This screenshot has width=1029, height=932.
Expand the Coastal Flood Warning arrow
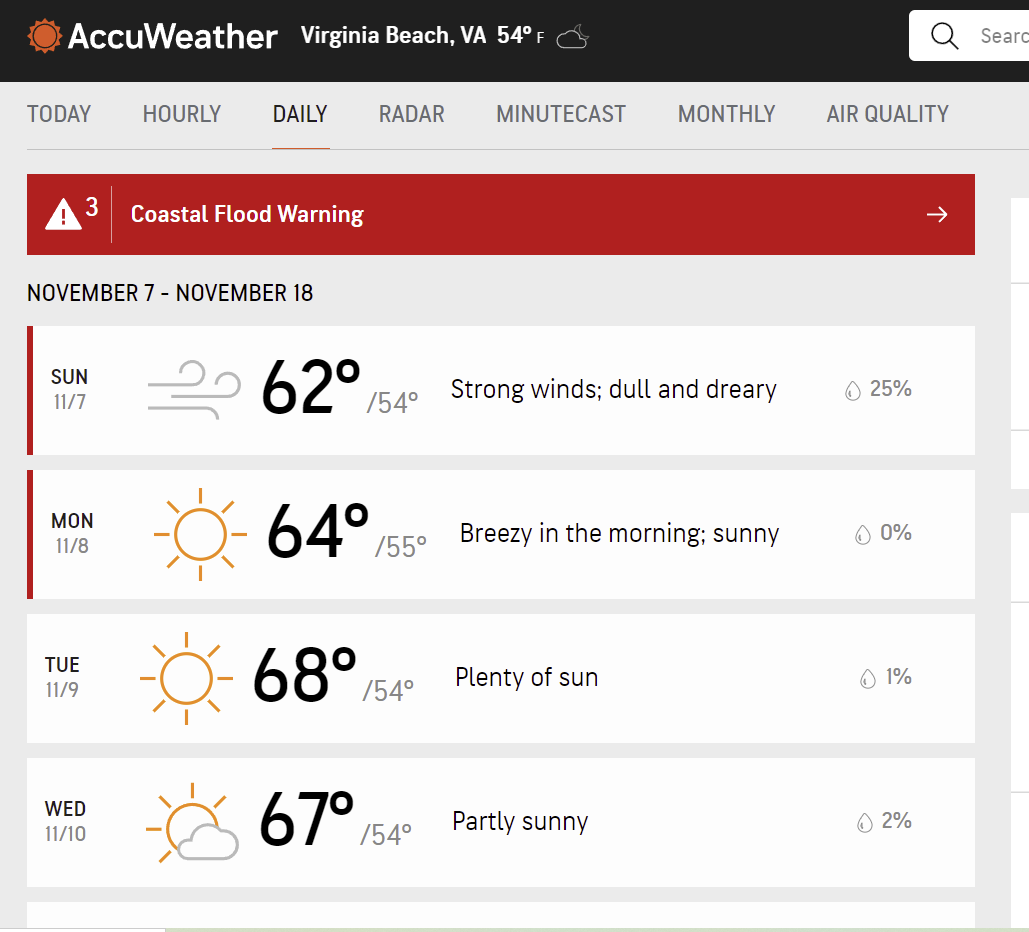pos(936,214)
